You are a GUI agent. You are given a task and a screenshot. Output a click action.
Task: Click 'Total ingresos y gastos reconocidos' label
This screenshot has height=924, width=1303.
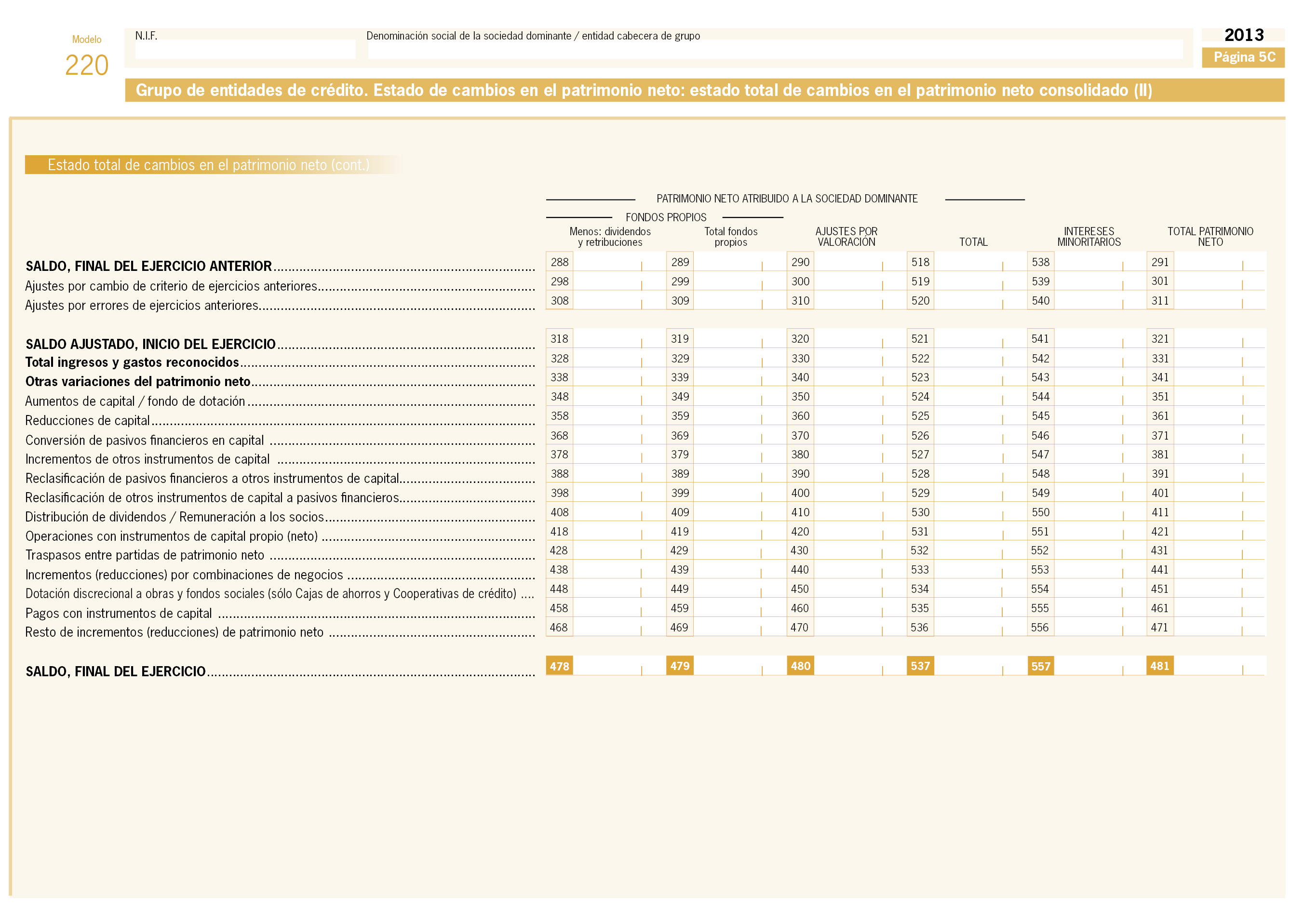point(132,362)
